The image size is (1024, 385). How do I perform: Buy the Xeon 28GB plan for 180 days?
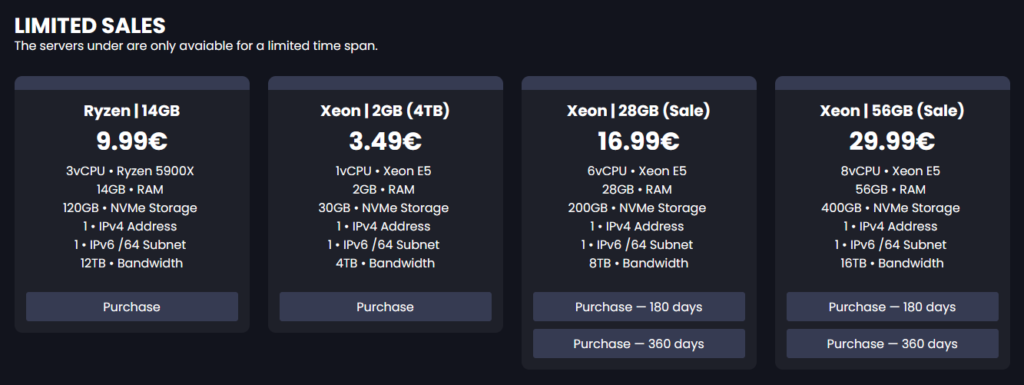point(639,307)
